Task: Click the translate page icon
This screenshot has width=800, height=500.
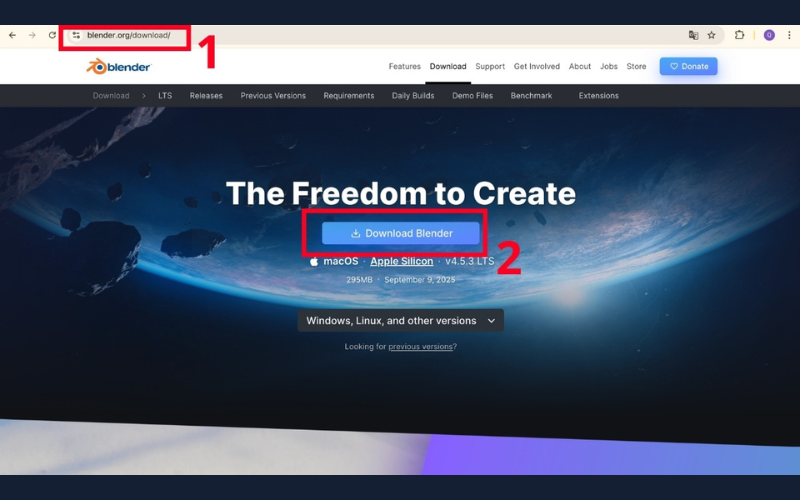Action: [x=693, y=35]
